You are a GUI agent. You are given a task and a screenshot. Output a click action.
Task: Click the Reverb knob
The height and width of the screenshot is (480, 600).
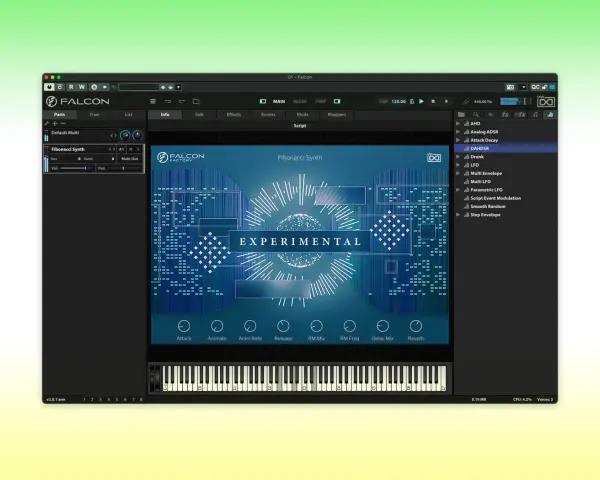tap(416, 326)
